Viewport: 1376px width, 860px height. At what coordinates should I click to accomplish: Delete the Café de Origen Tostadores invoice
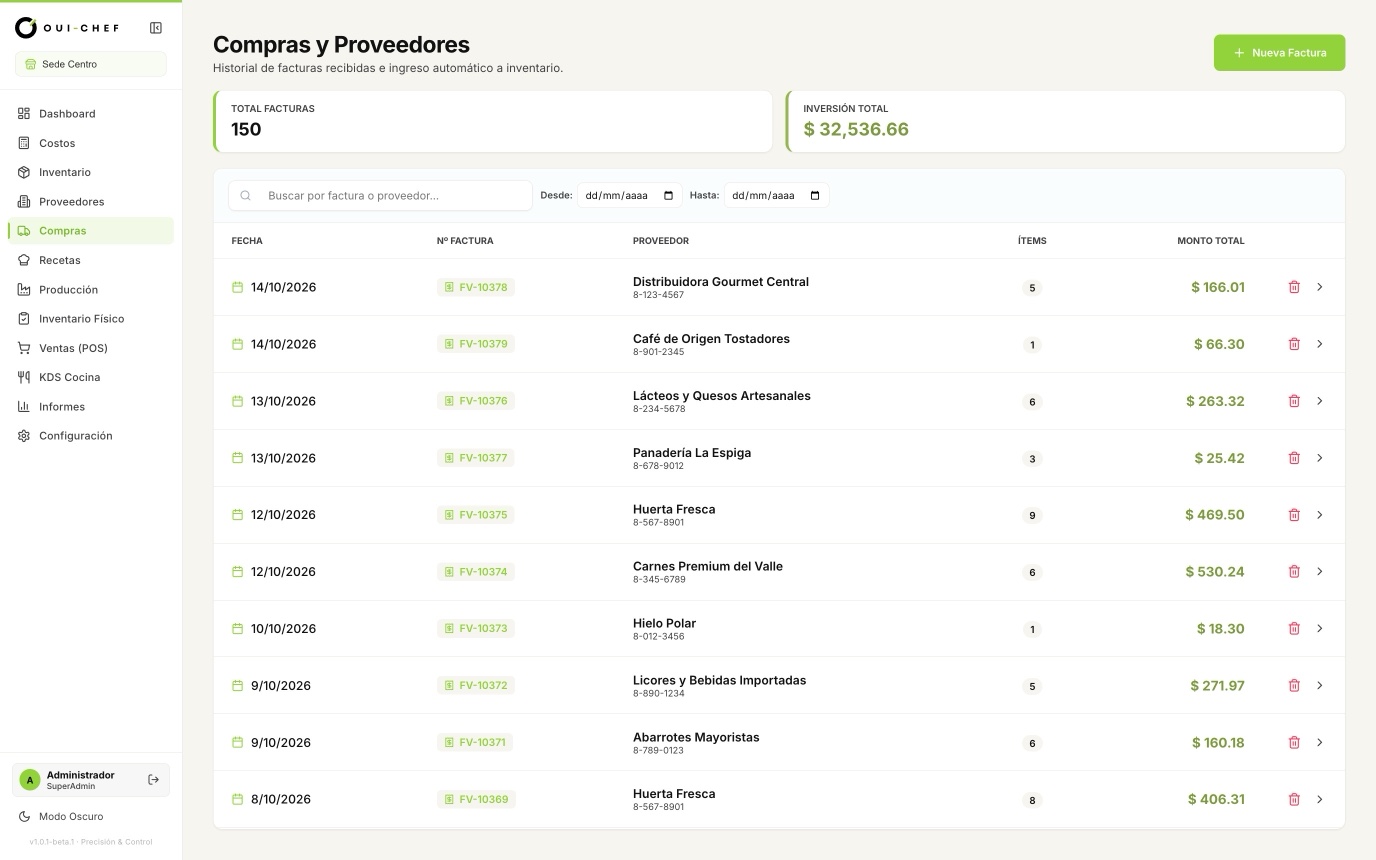(x=1294, y=344)
